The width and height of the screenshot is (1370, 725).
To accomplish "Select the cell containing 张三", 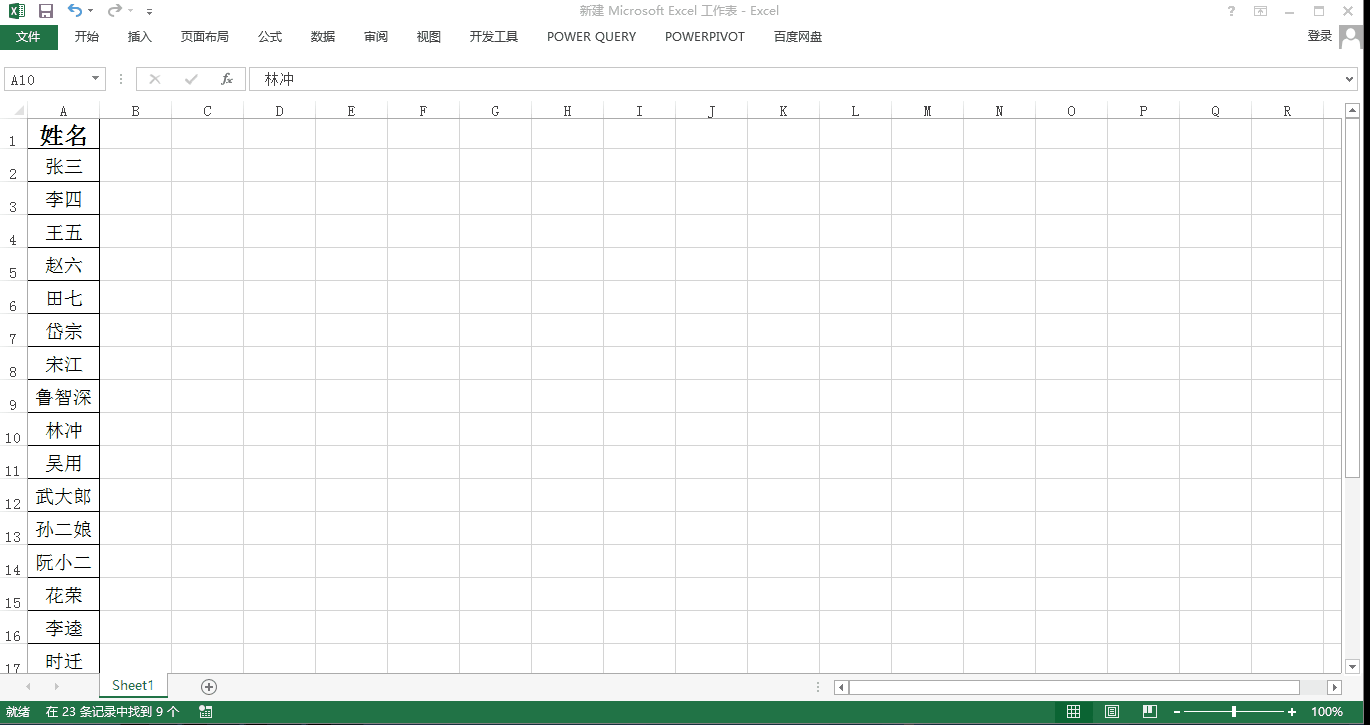I will coord(64,166).
